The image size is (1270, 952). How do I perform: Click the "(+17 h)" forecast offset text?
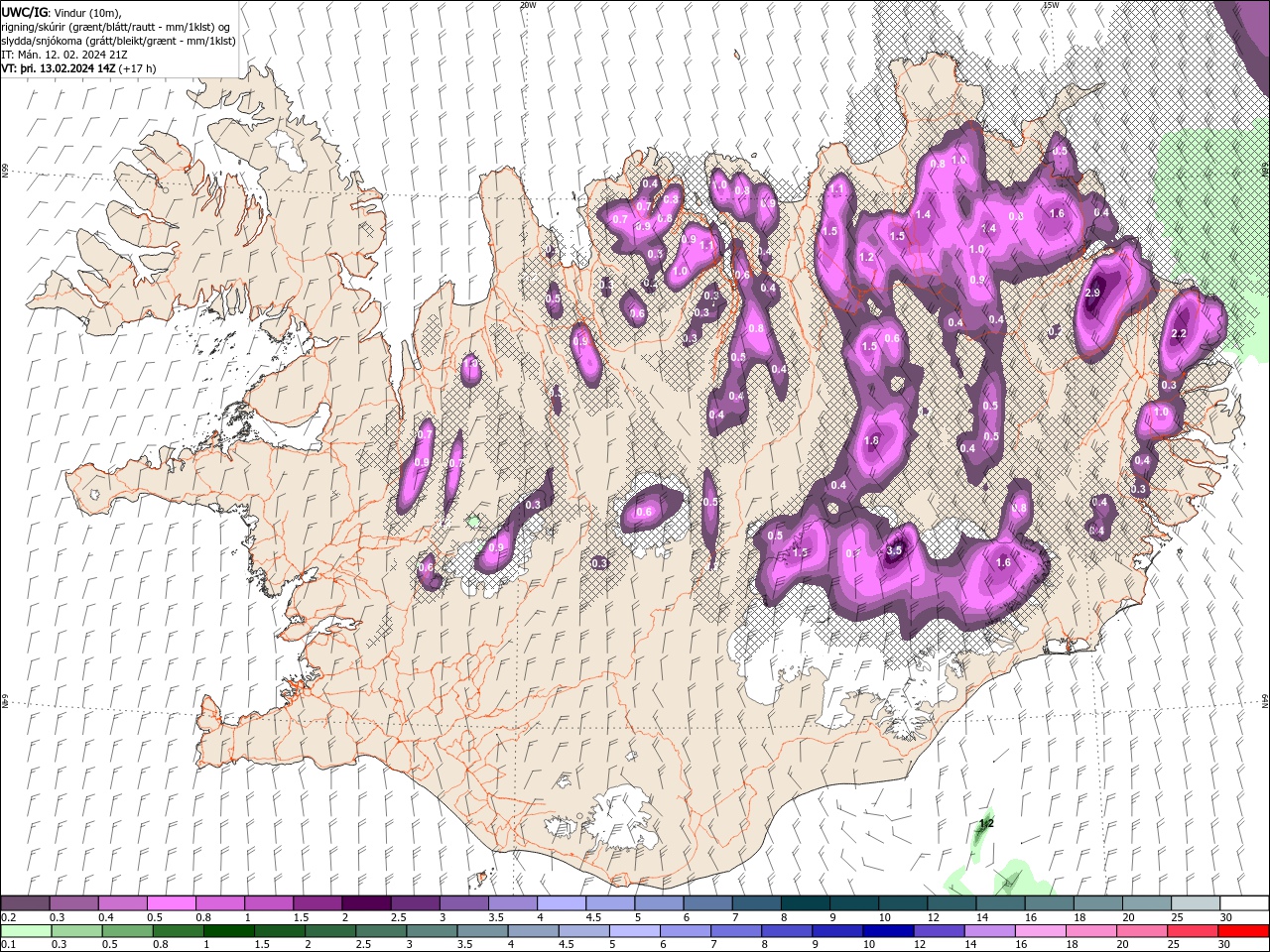136,69
